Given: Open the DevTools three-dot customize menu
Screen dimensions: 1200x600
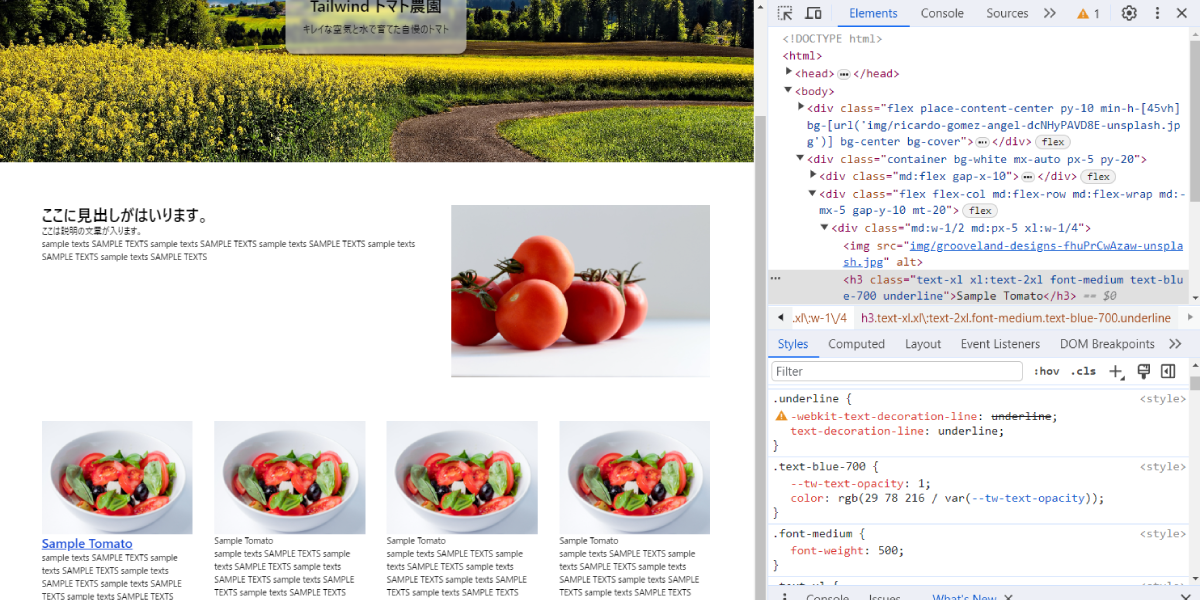Looking at the screenshot, I should tap(1157, 13).
